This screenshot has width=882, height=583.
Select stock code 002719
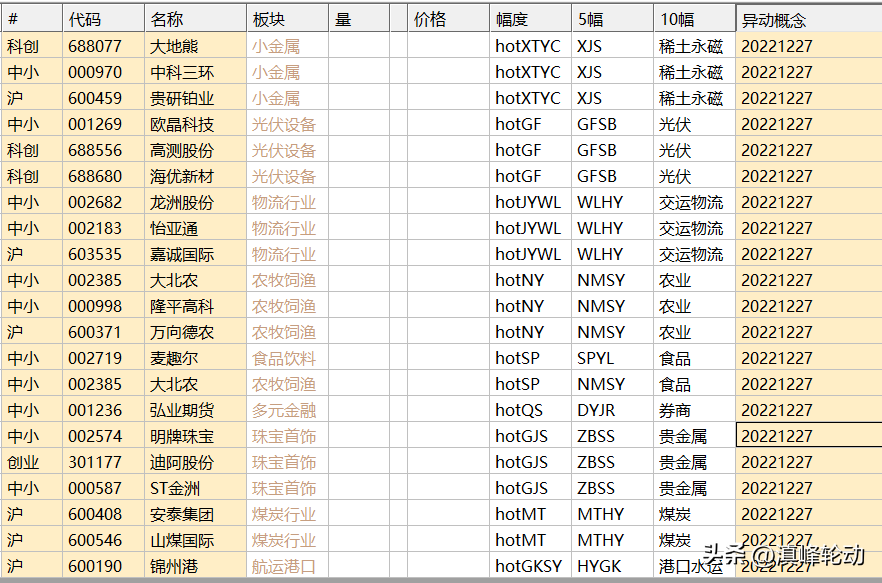tap(104, 358)
